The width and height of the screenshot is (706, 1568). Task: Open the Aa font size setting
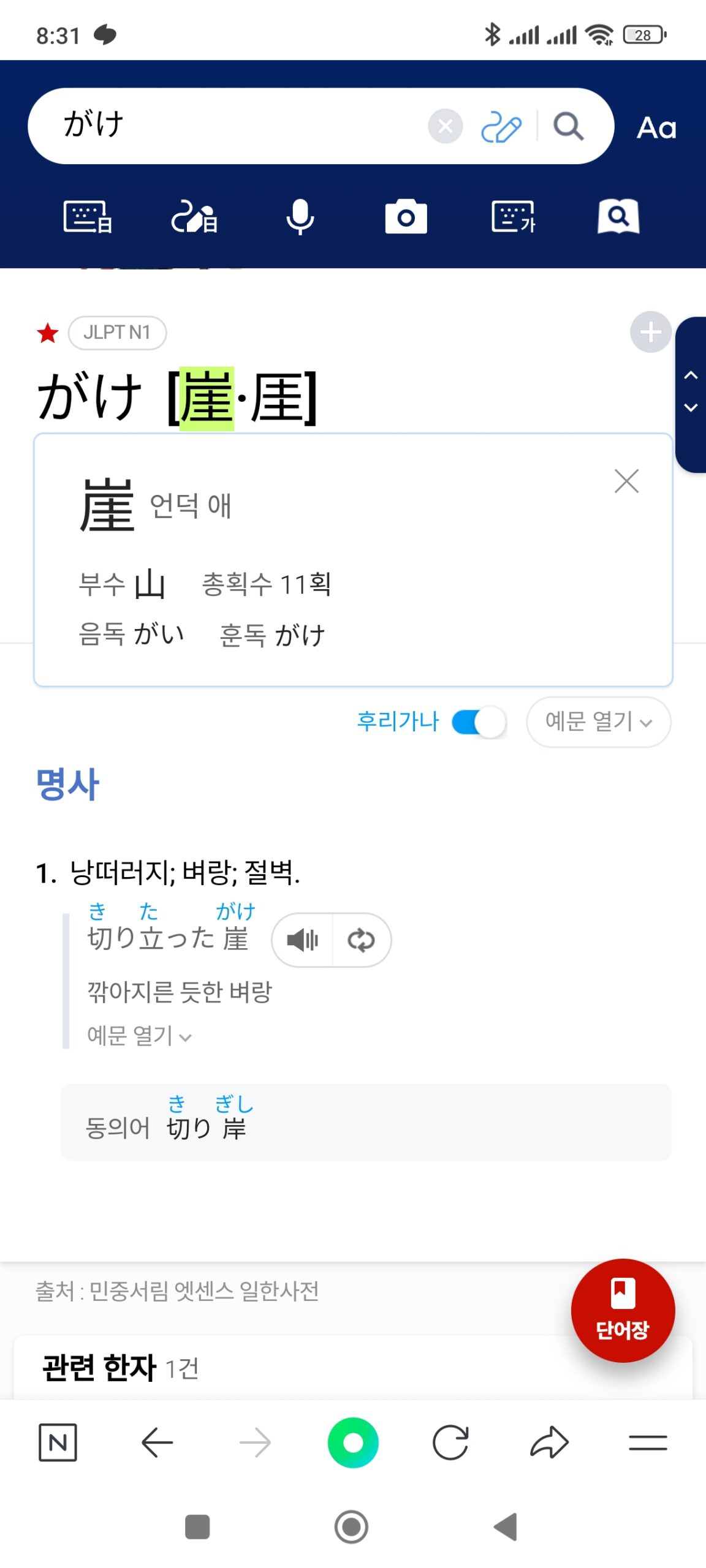(x=656, y=128)
